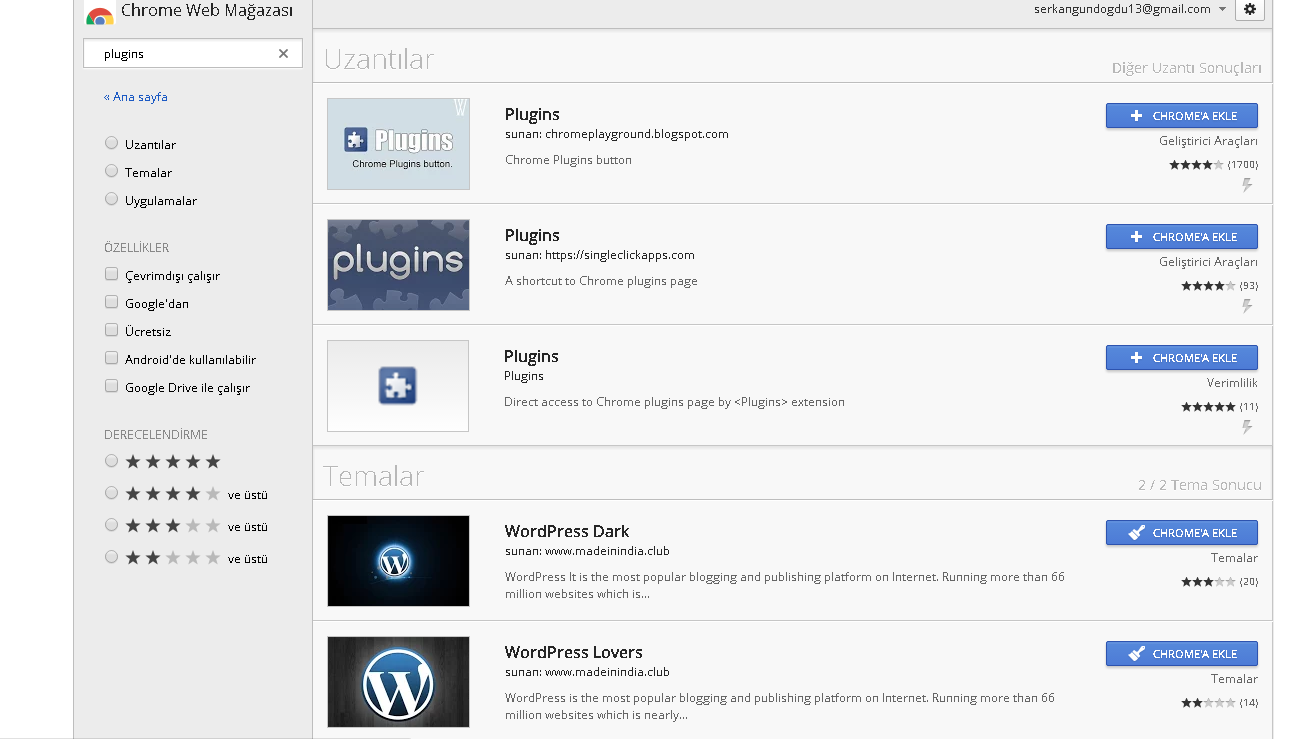This screenshot has width=1313, height=739.
Task: Click '2 / 2 Tema Sonucu' text
Action: (x=1199, y=485)
